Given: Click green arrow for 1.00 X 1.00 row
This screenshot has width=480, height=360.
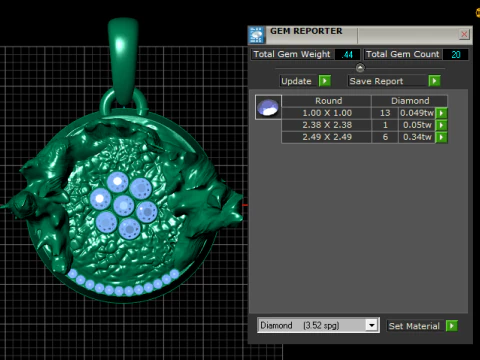Looking at the screenshot, I should 441,113.
